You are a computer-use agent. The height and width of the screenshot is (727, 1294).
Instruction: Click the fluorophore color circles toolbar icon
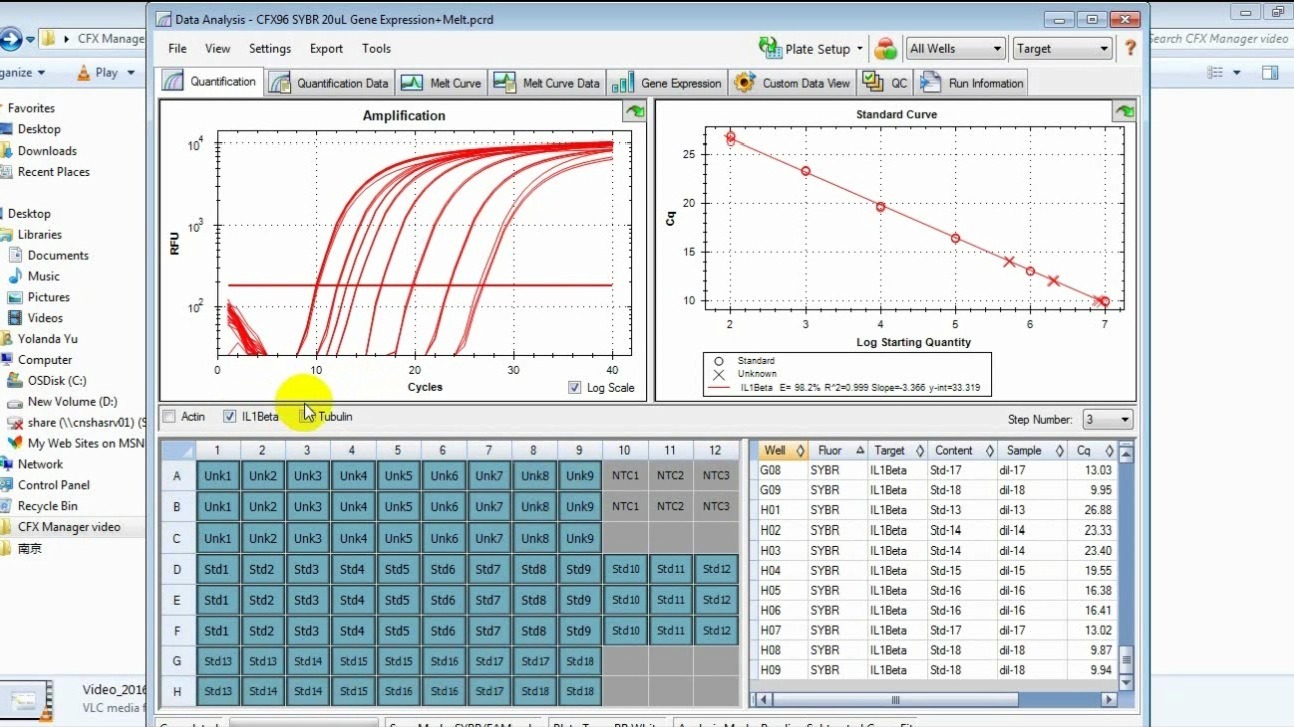tap(885, 48)
